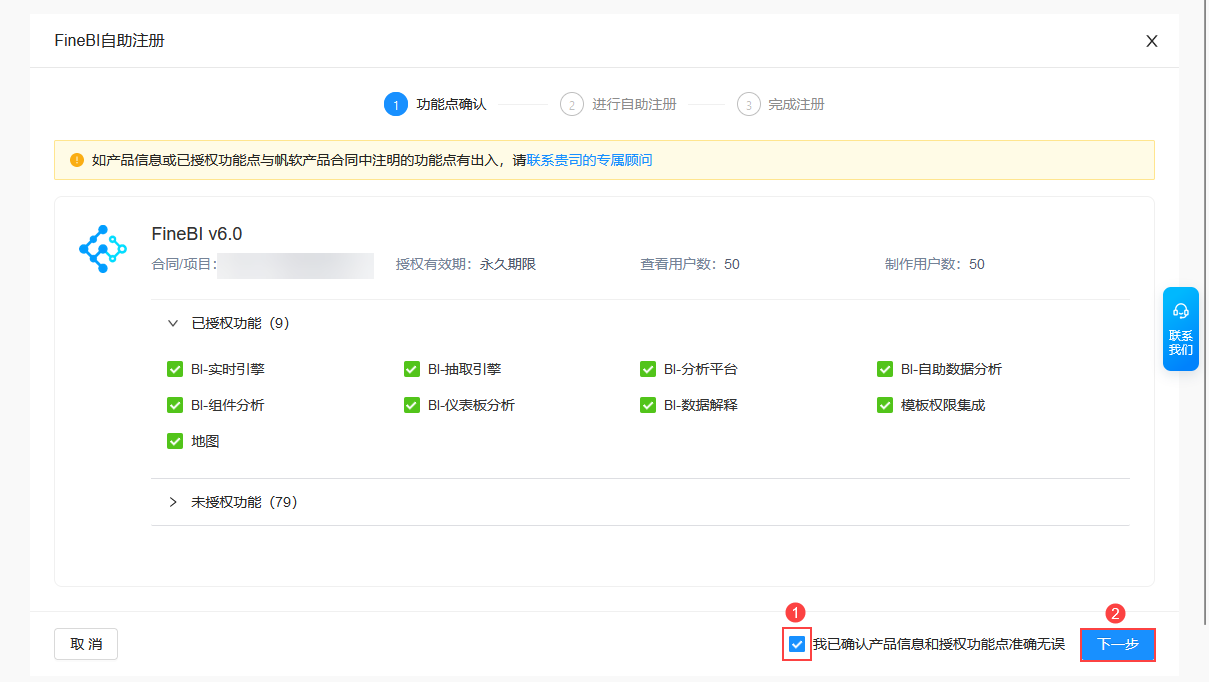
Task: Toggle the BI-仪表板分析 checkbox
Action: point(411,405)
